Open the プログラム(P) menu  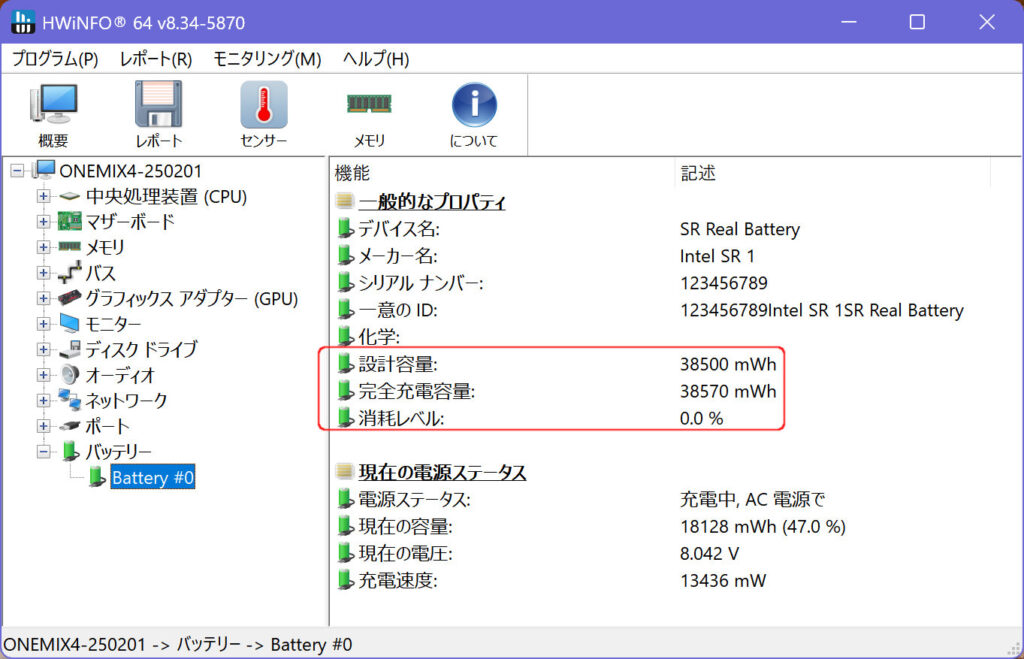tap(55, 59)
